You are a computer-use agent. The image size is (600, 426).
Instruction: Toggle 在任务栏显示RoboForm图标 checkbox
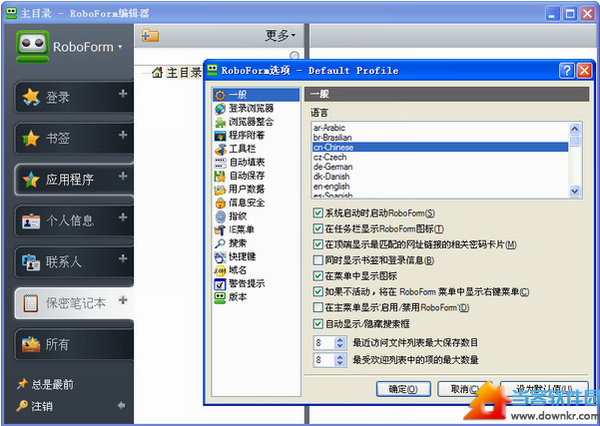click(318, 229)
